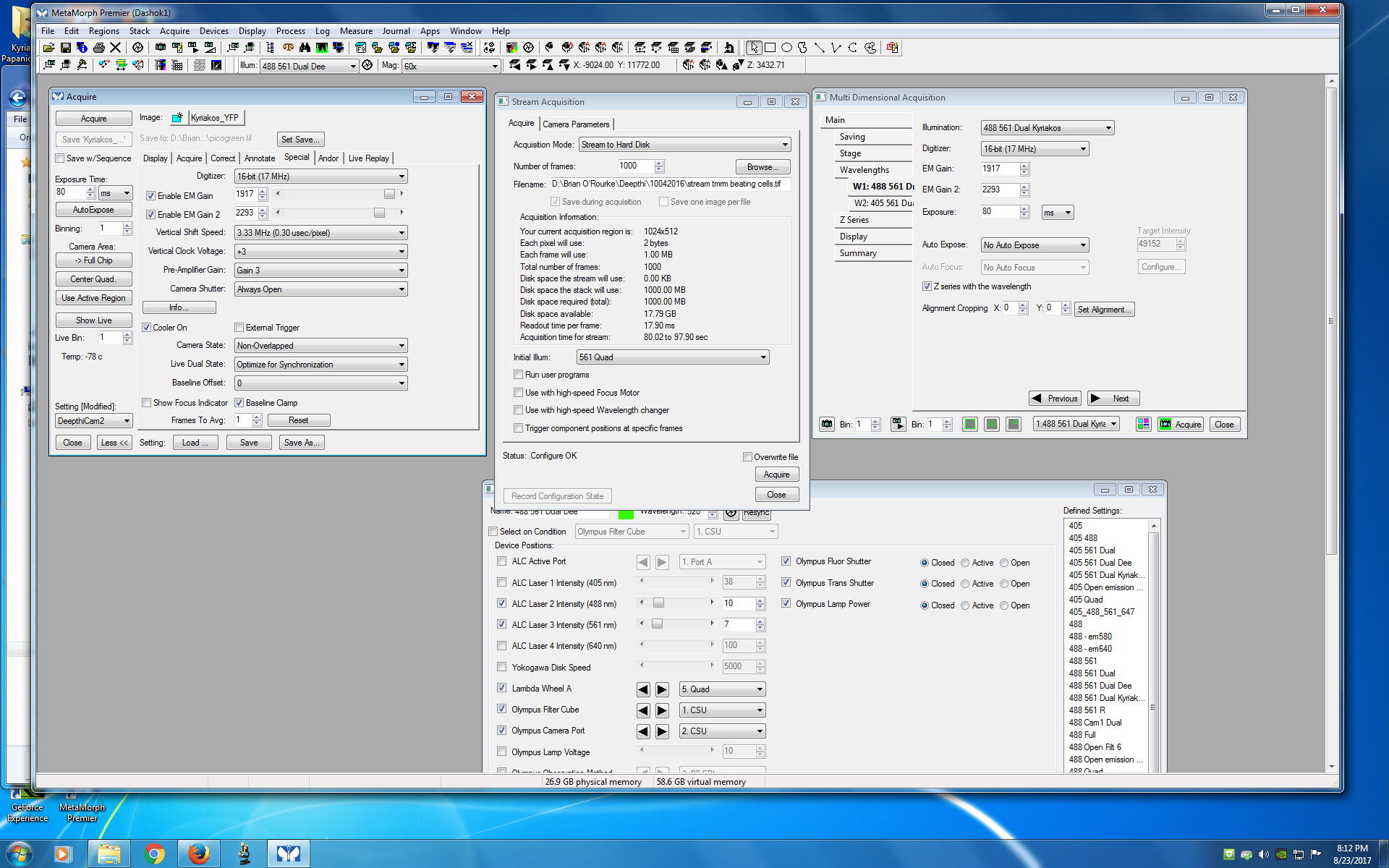
Task: Enable the Run user programs checkbox
Action: tap(518, 375)
